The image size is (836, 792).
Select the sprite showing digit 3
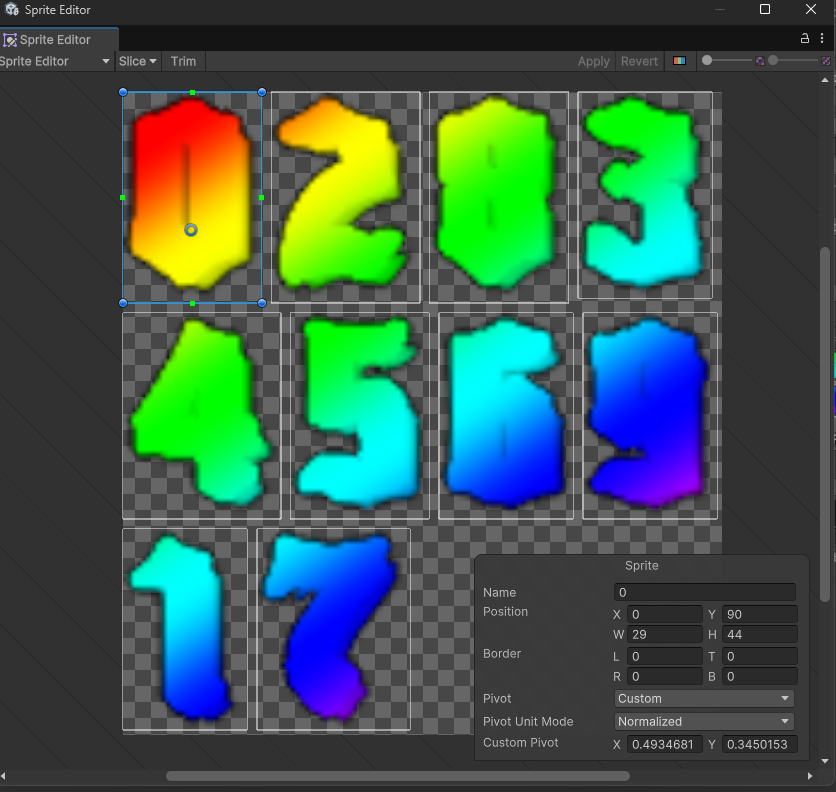[645, 195]
